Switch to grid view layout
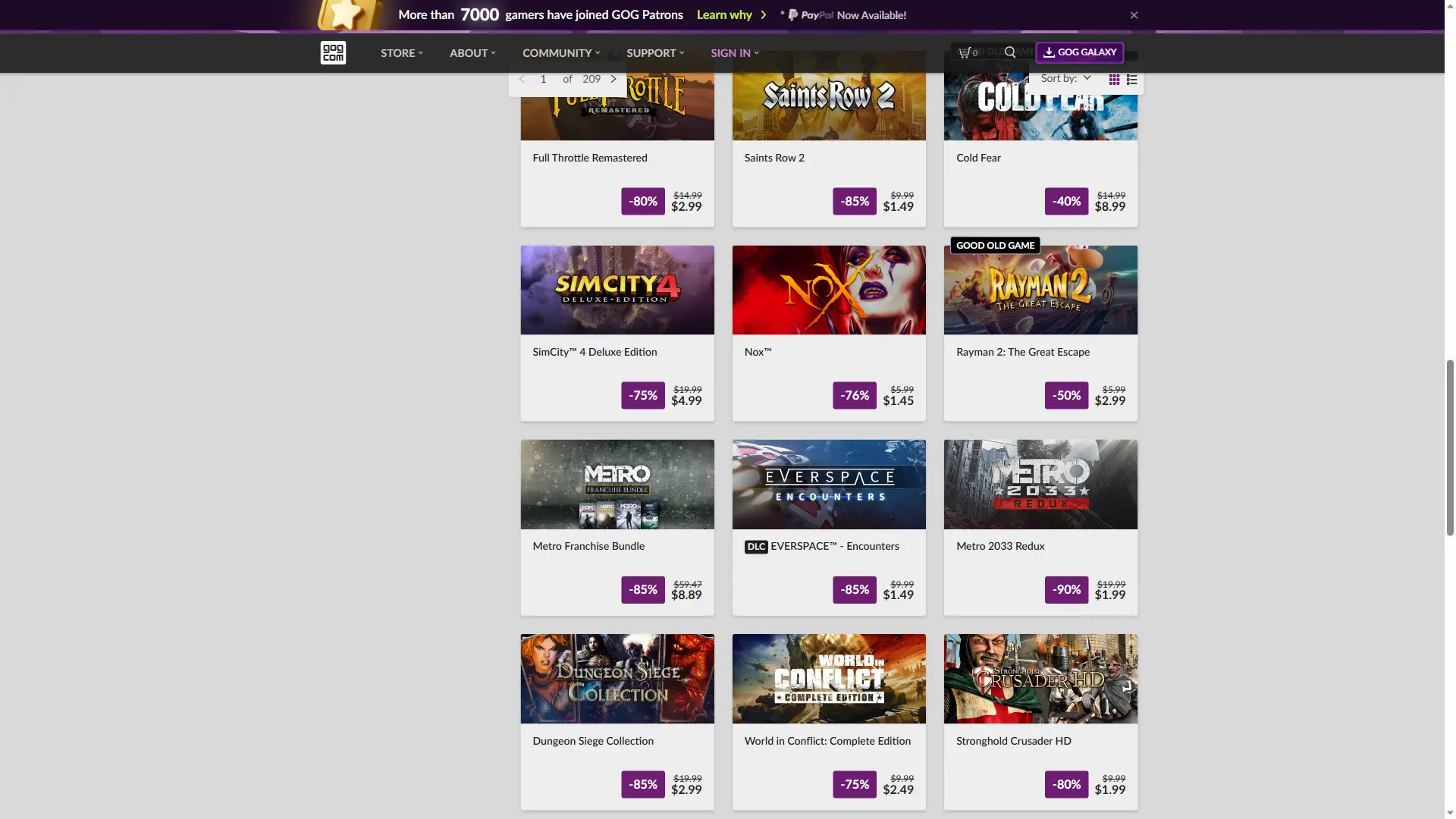Viewport: 1456px width, 819px height. (1114, 79)
